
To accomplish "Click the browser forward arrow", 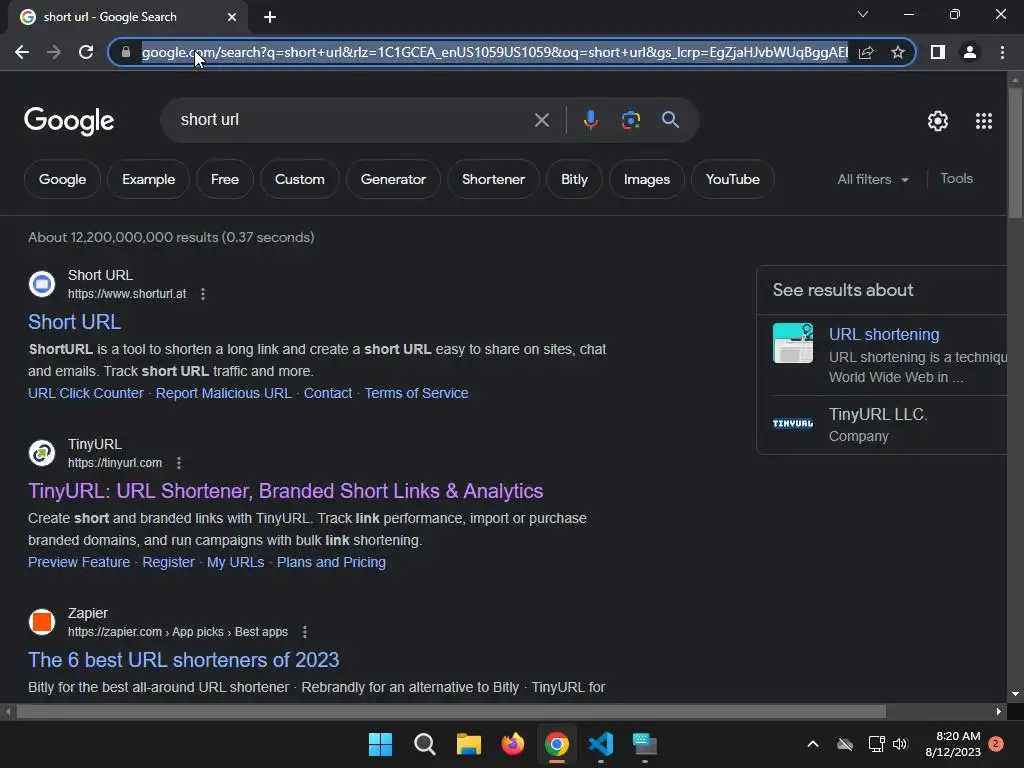I will coord(54,52).
